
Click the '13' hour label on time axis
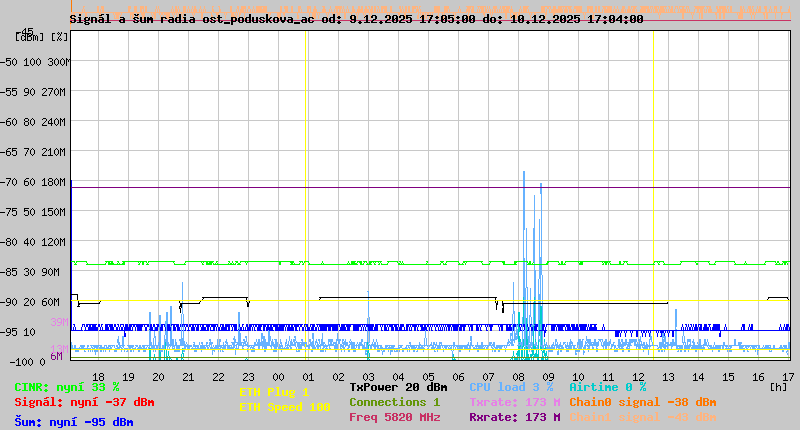pos(668,377)
